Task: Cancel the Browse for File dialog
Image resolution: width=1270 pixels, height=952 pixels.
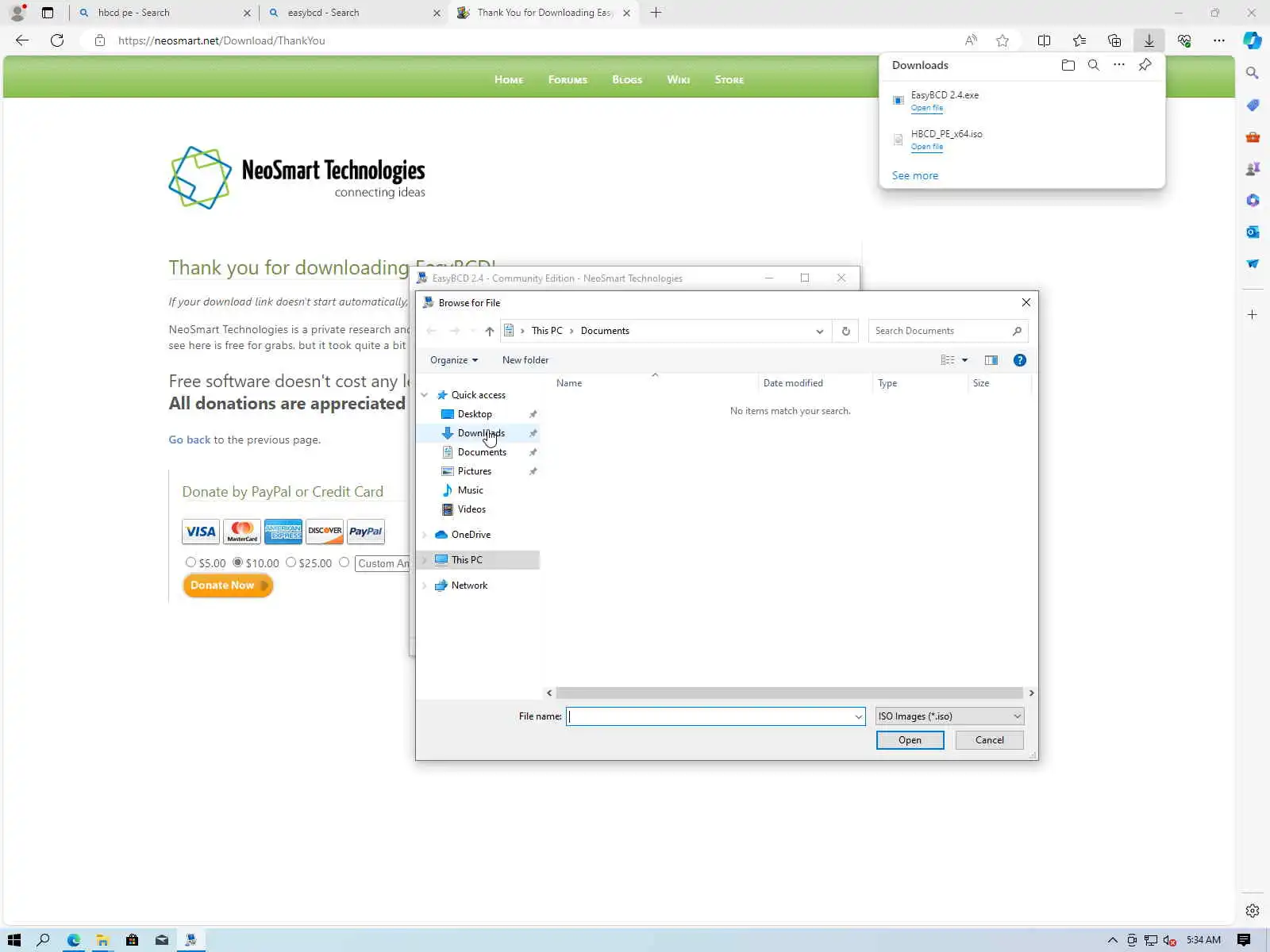Action: (x=990, y=740)
